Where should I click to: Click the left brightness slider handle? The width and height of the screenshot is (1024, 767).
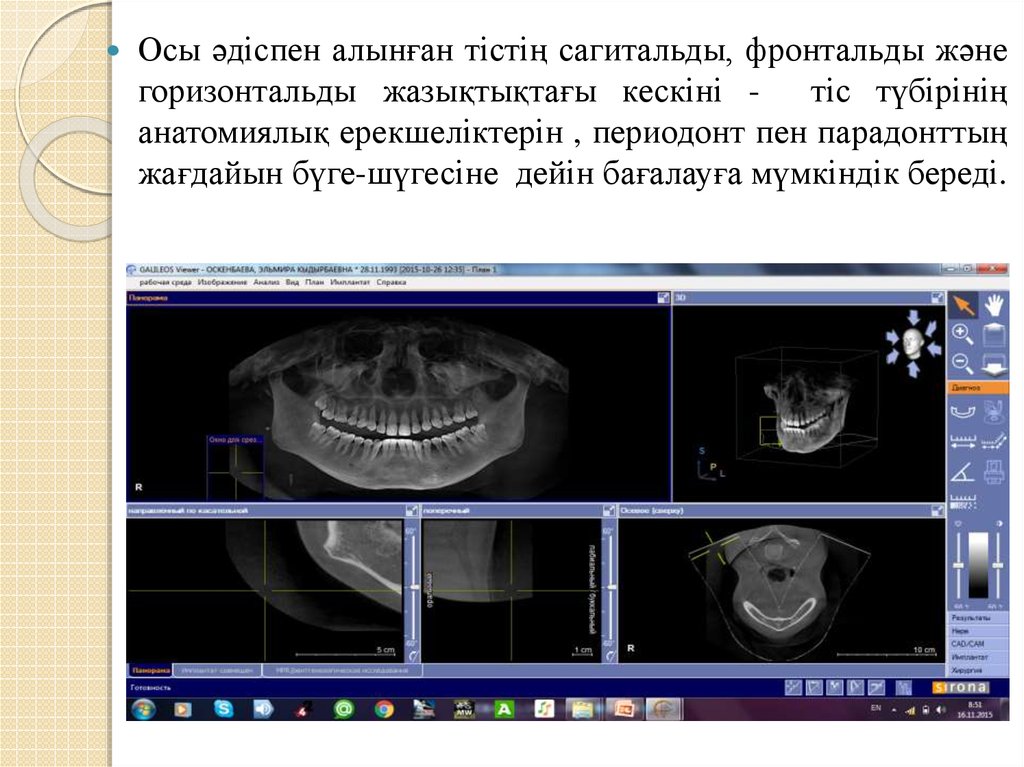pos(958,566)
